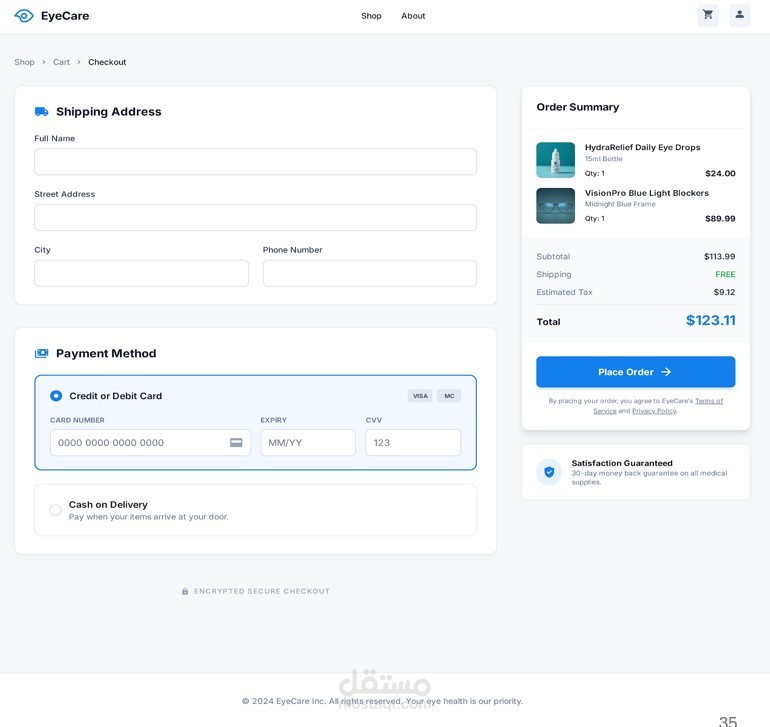The height and width of the screenshot is (727, 770).
Task: Open About in top navigation
Action: [413, 16]
